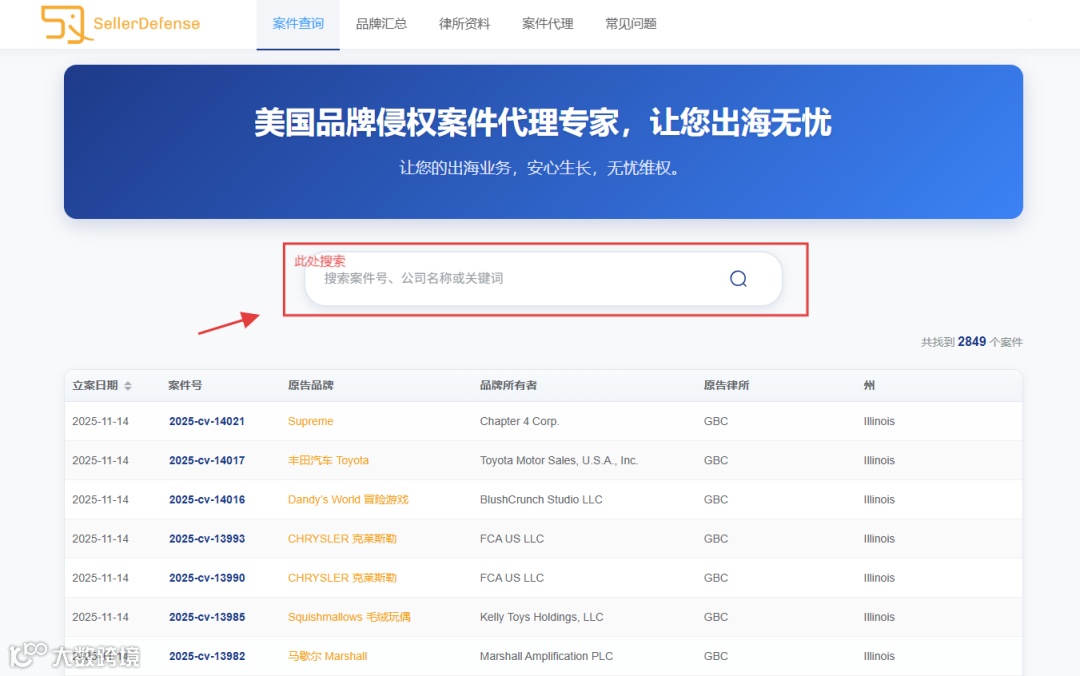
Task: Click 州 column header
Action: 869,385
